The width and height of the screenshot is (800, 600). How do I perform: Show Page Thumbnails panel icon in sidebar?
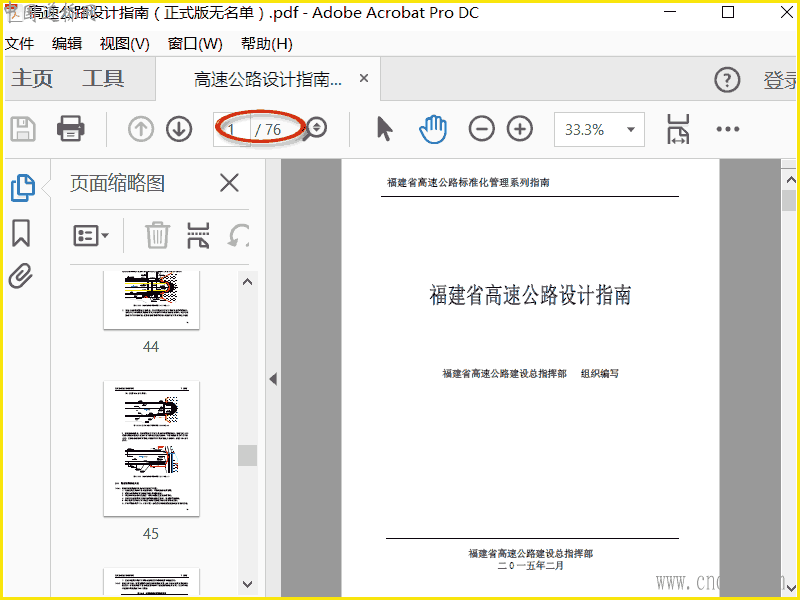pyautogui.click(x=23, y=188)
